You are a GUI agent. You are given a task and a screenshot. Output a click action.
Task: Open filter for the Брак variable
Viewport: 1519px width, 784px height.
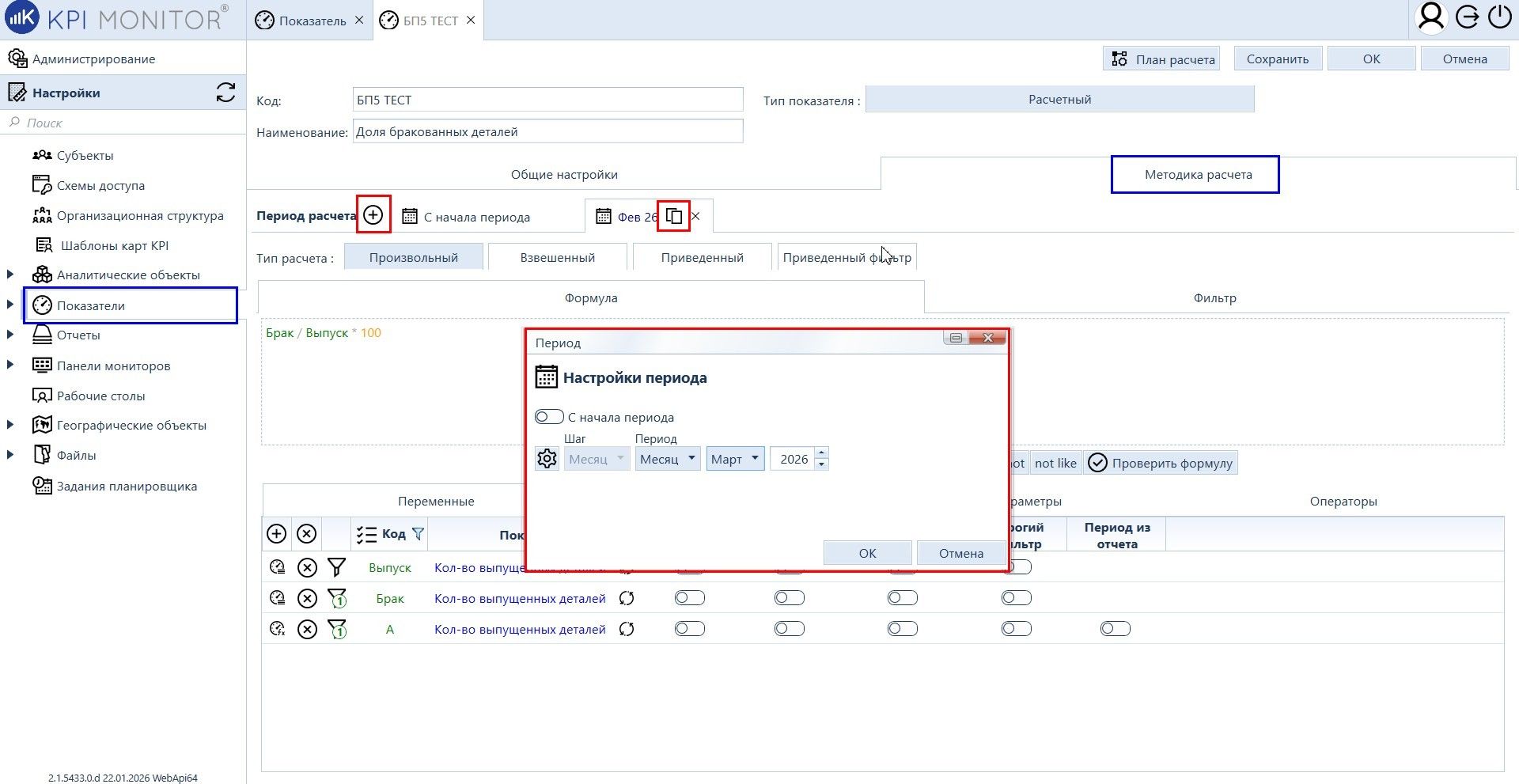337,599
